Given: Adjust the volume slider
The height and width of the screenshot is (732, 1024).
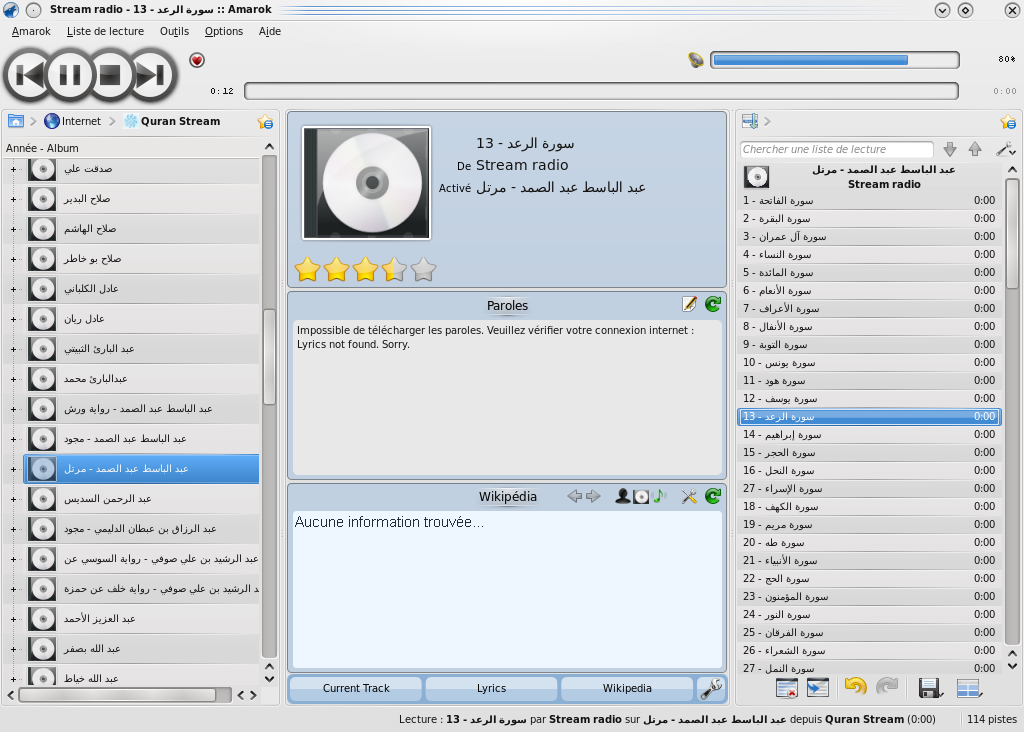Looking at the screenshot, I should tap(835, 60).
